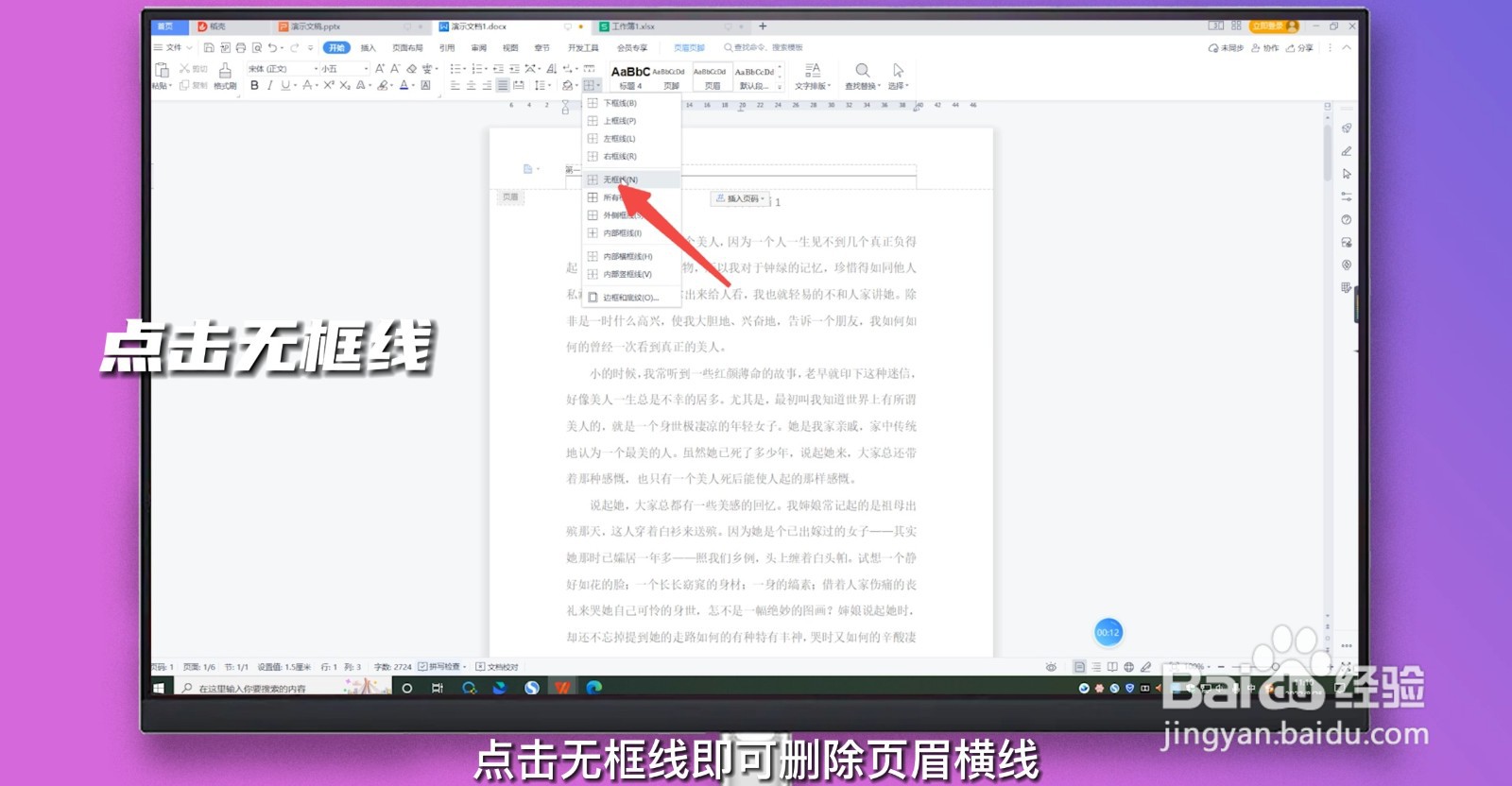Click the Superscript X² icon
The image size is (1512, 786).
coord(329,85)
